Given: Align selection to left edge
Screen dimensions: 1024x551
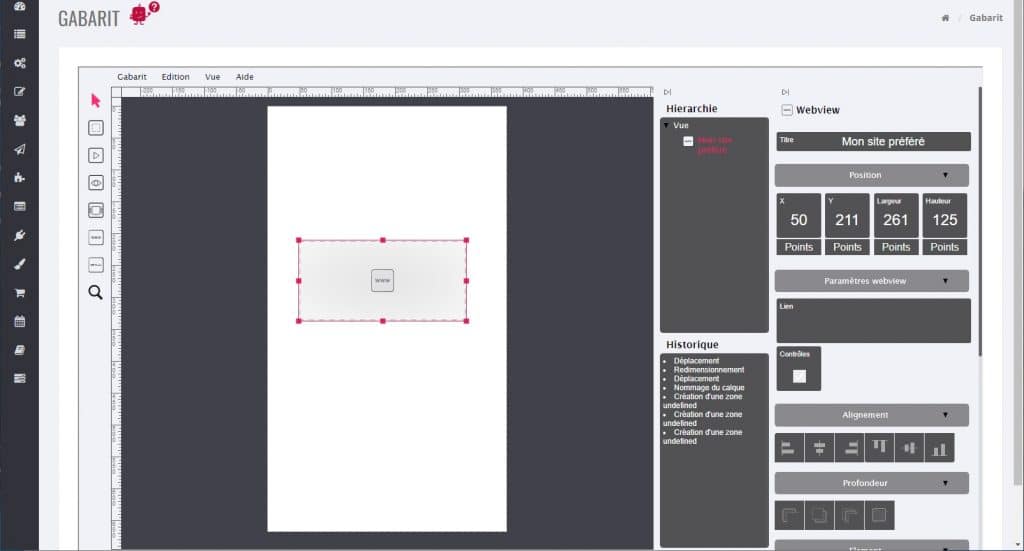Looking at the screenshot, I should (x=788, y=448).
